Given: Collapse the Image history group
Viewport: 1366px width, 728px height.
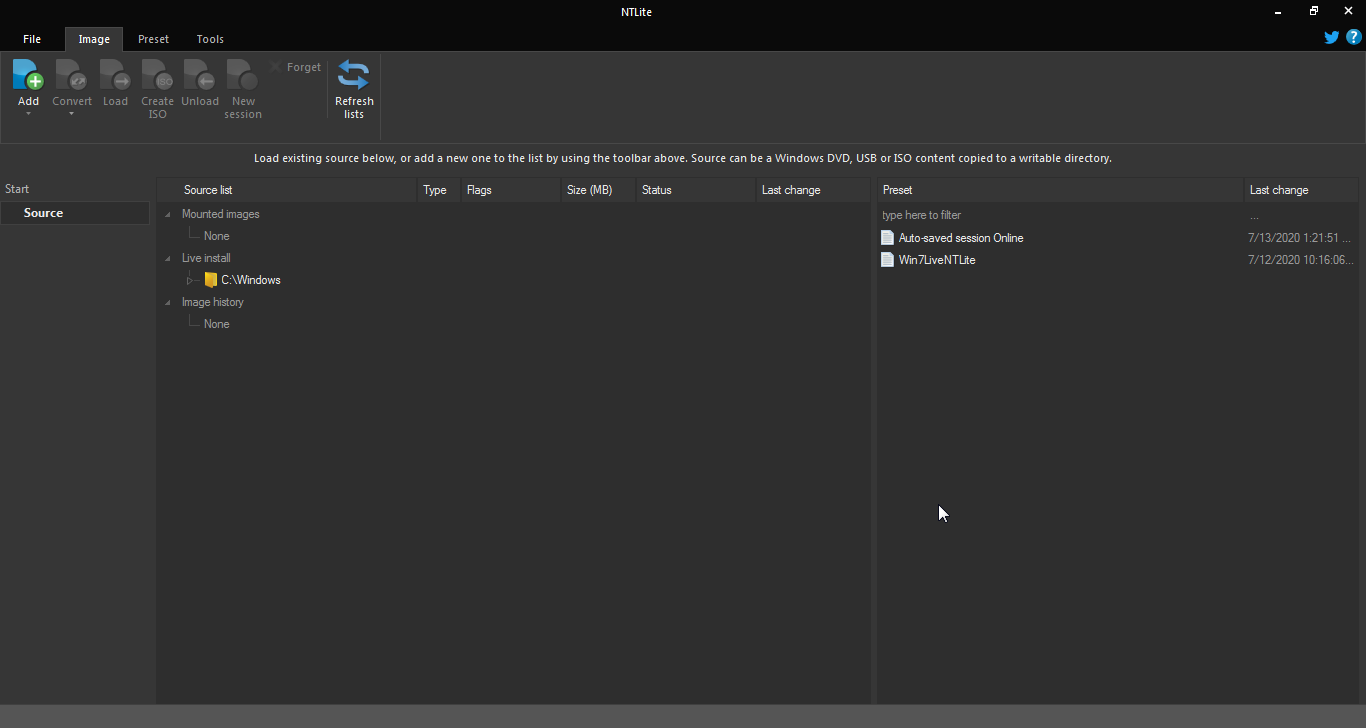Looking at the screenshot, I should pos(168,302).
